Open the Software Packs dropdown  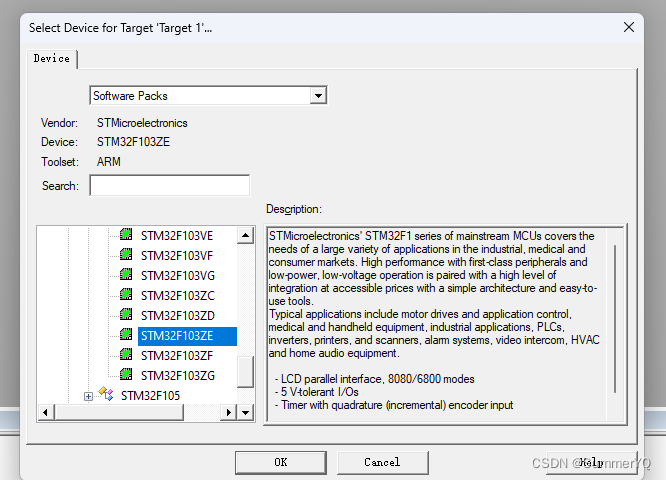click(318, 96)
